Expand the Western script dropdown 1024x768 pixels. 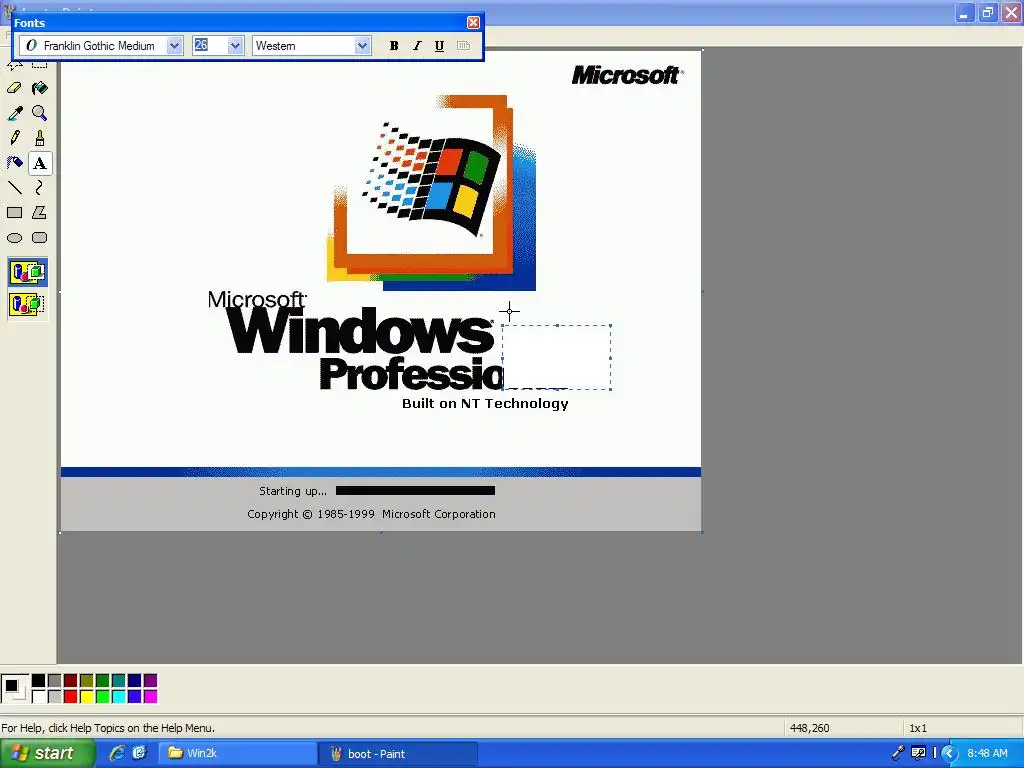(x=362, y=46)
